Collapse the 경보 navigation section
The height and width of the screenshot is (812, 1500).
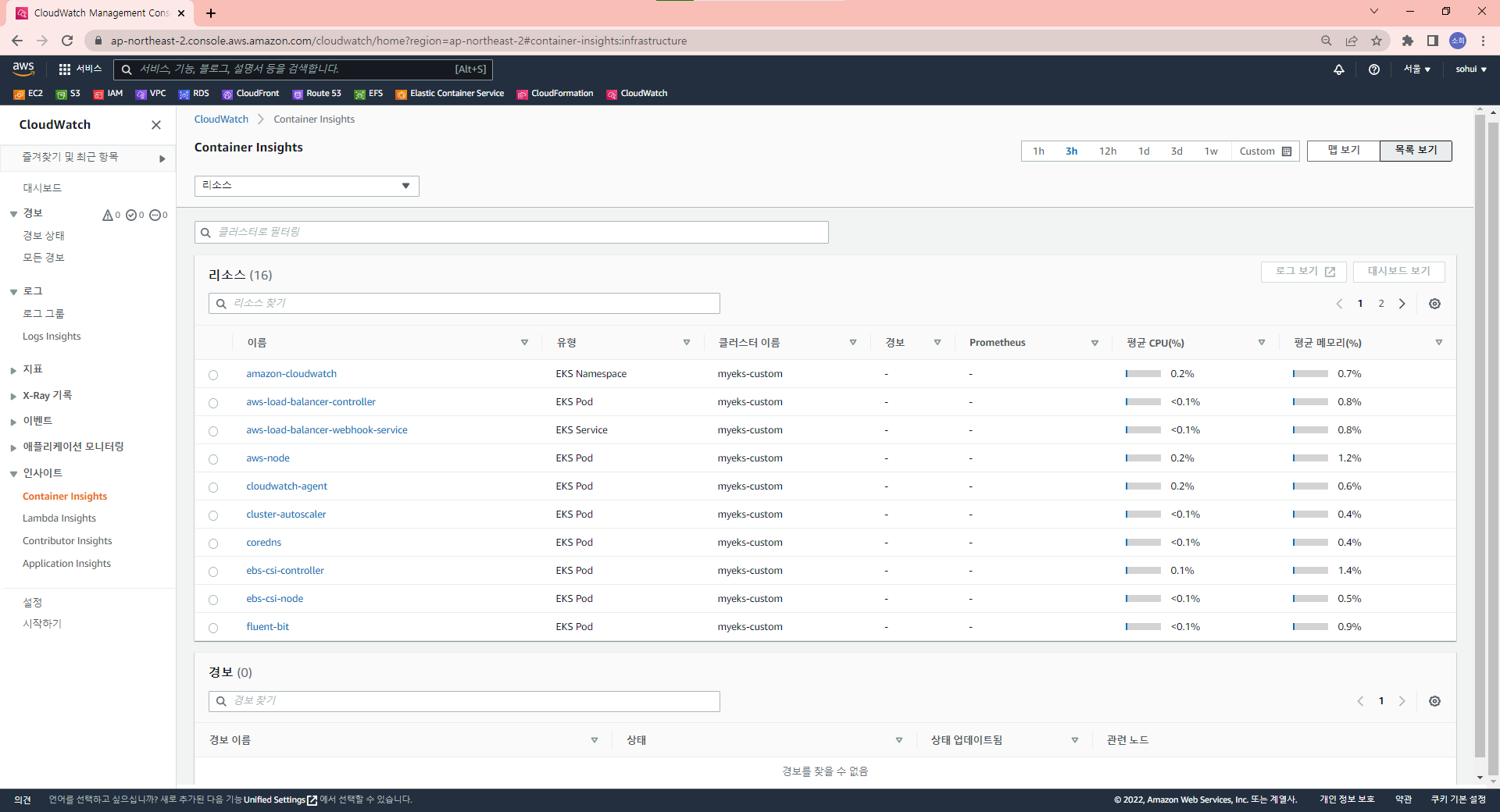pyautogui.click(x=13, y=214)
